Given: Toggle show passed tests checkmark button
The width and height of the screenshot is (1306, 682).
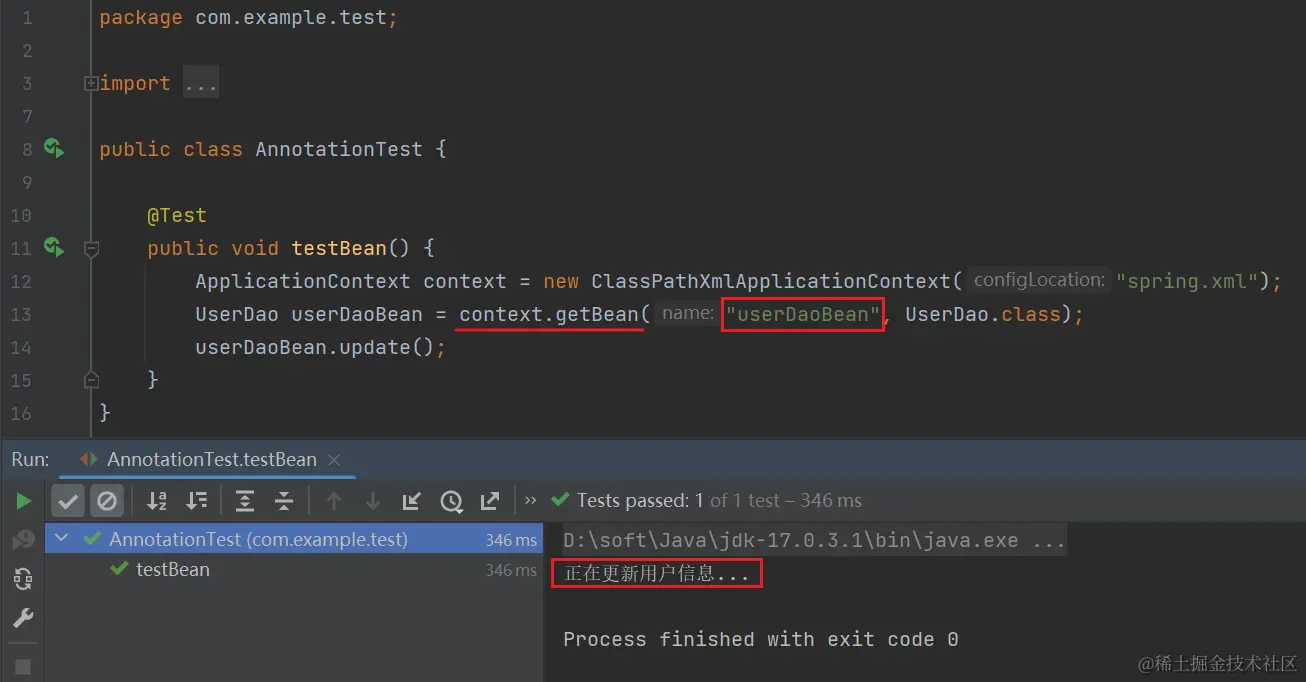Looking at the screenshot, I should pyautogui.click(x=68, y=500).
